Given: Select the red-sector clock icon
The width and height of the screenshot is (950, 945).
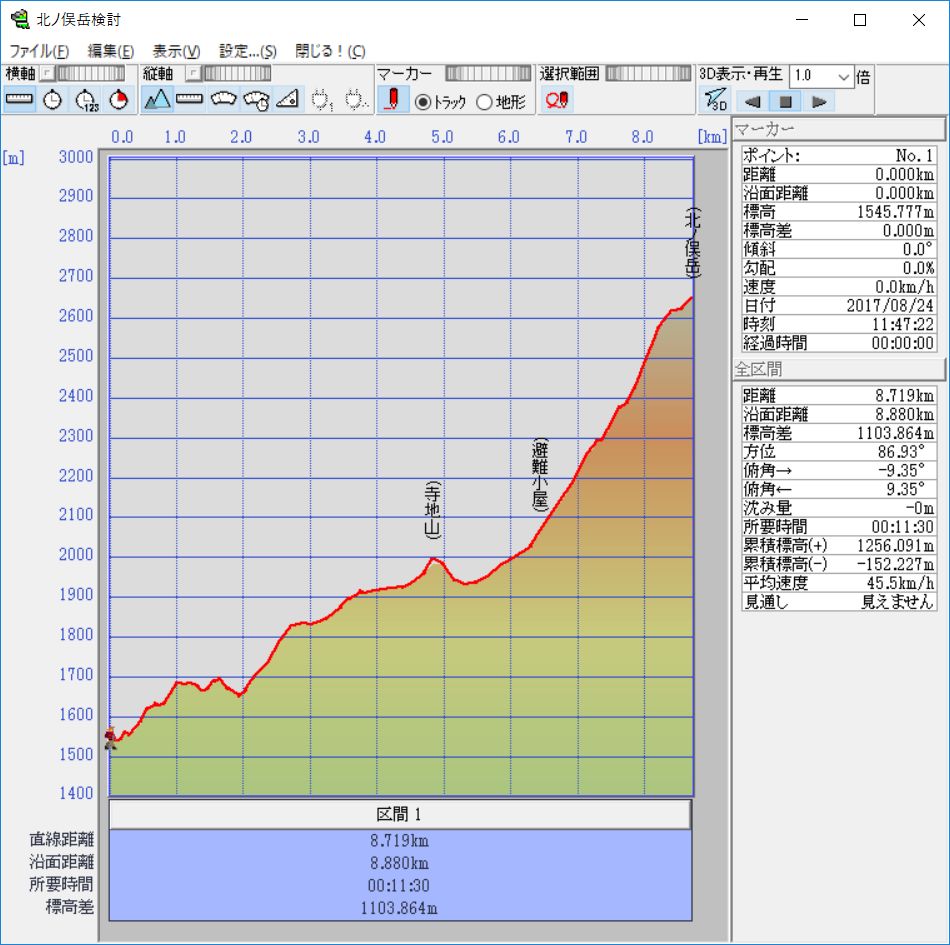Looking at the screenshot, I should point(119,99).
